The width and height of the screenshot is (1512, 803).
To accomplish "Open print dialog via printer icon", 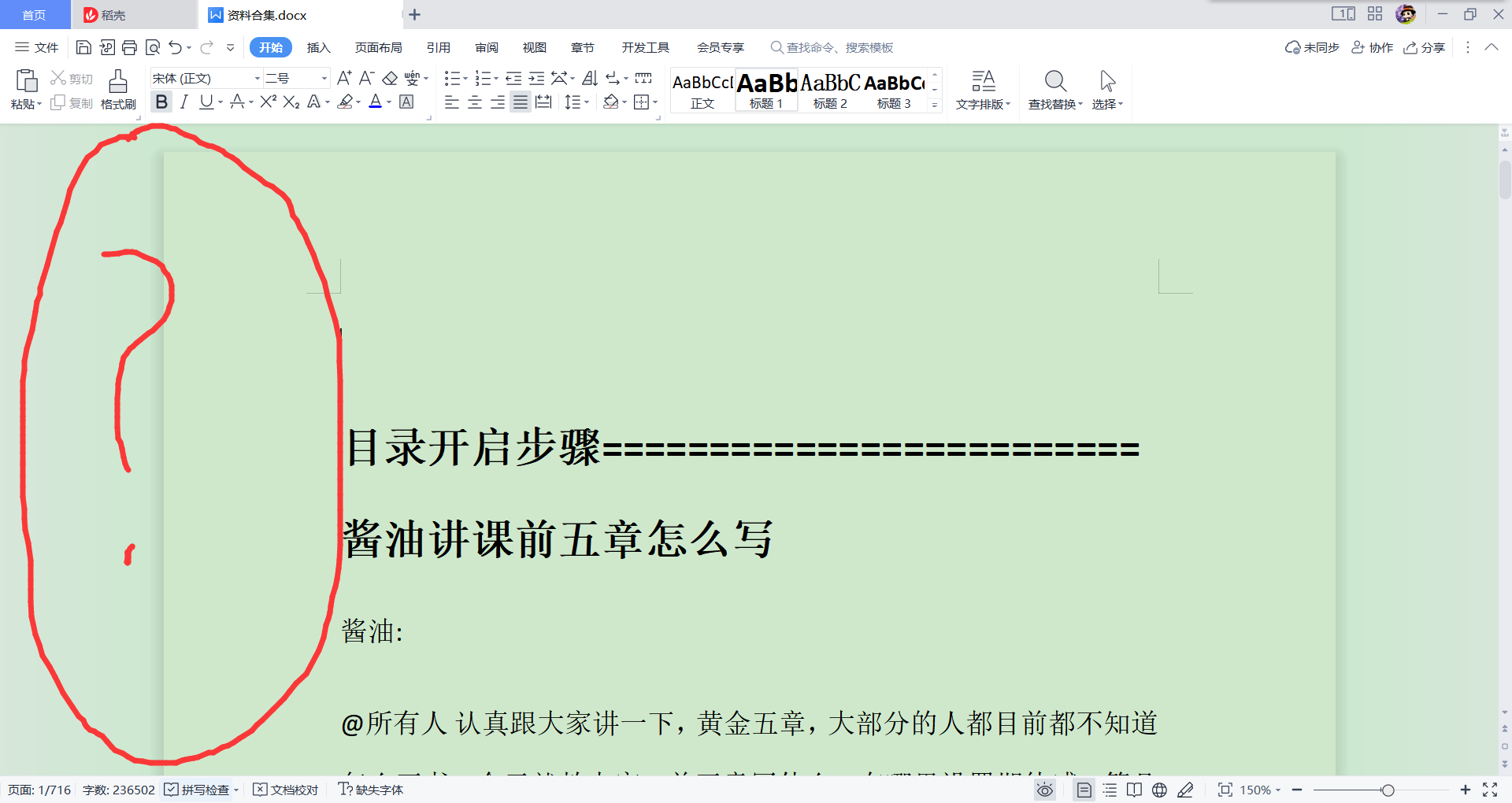I will (130, 47).
